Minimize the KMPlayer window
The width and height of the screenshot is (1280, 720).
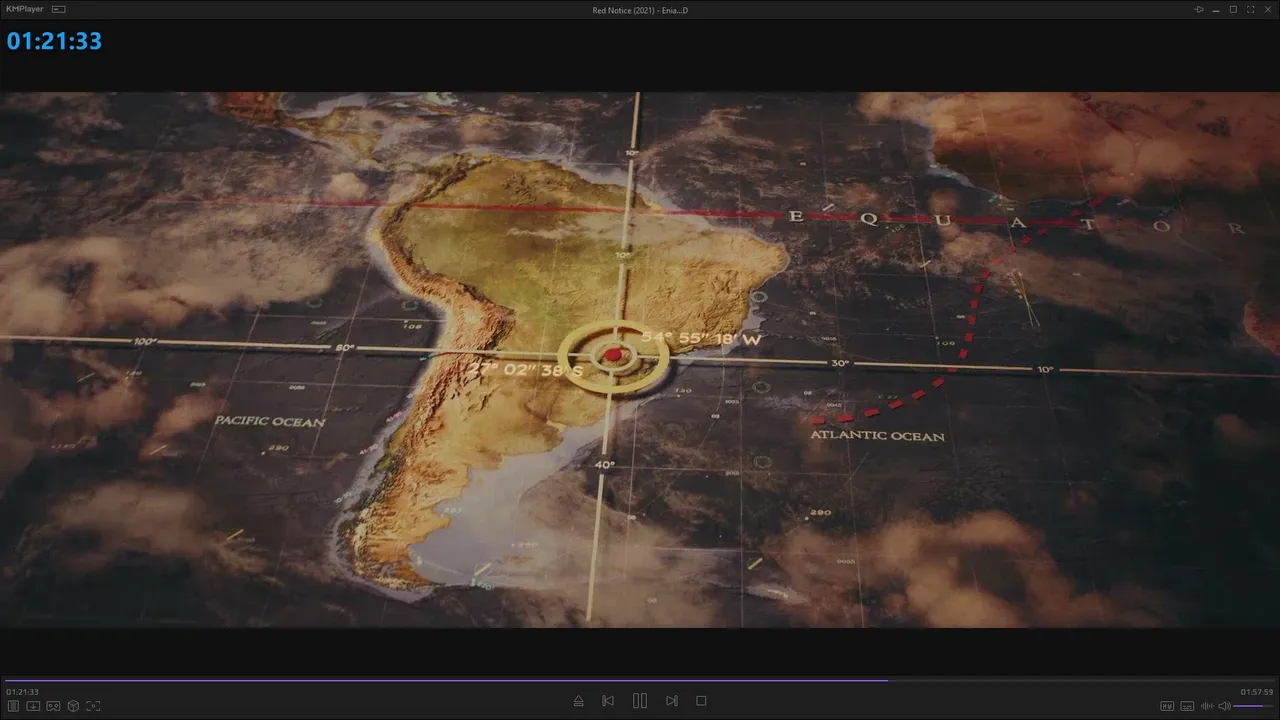(1216, 9)
